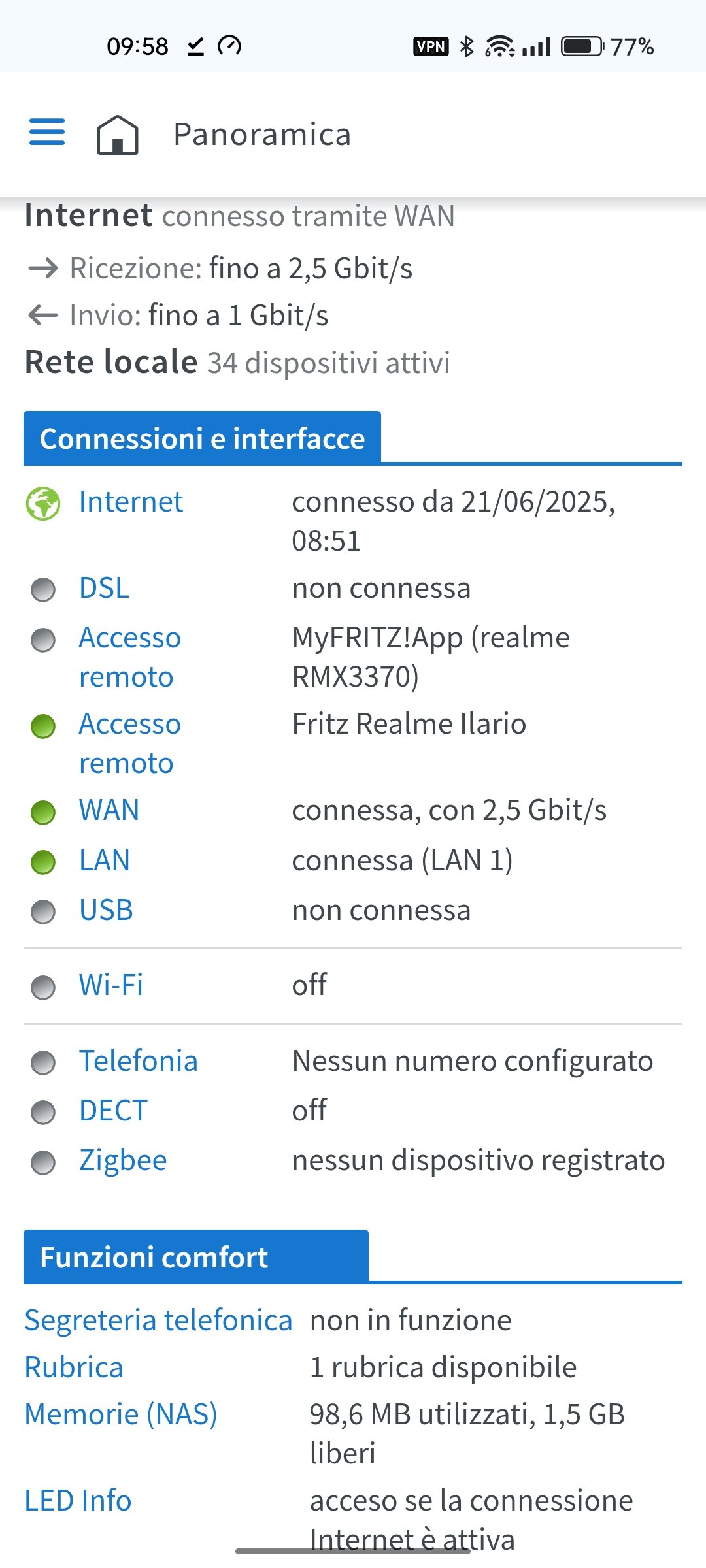Tap the grey status dot beside DSL
This screenshot has height=1568, width=706.
tap(43, 590)
